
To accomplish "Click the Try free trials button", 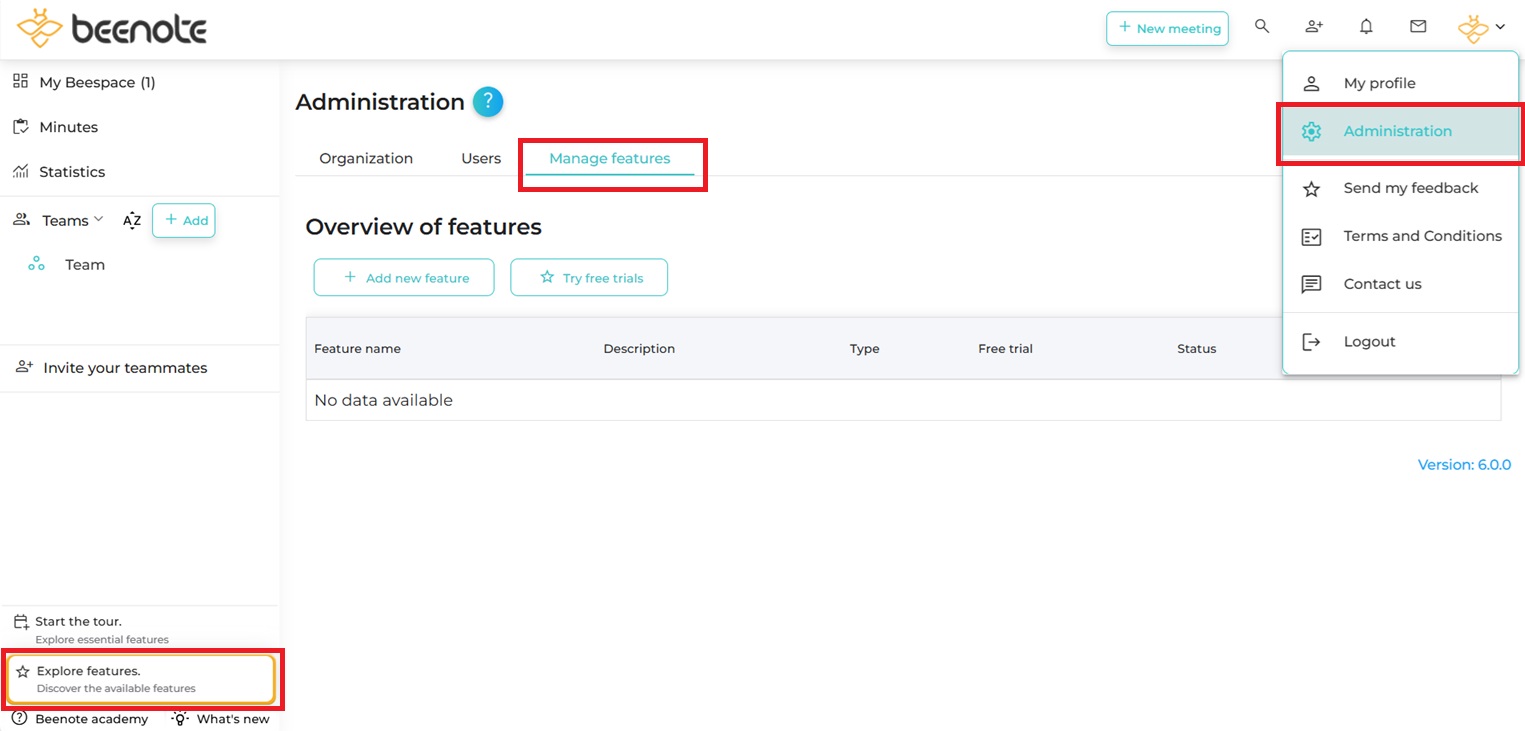I will pos(589,278).
